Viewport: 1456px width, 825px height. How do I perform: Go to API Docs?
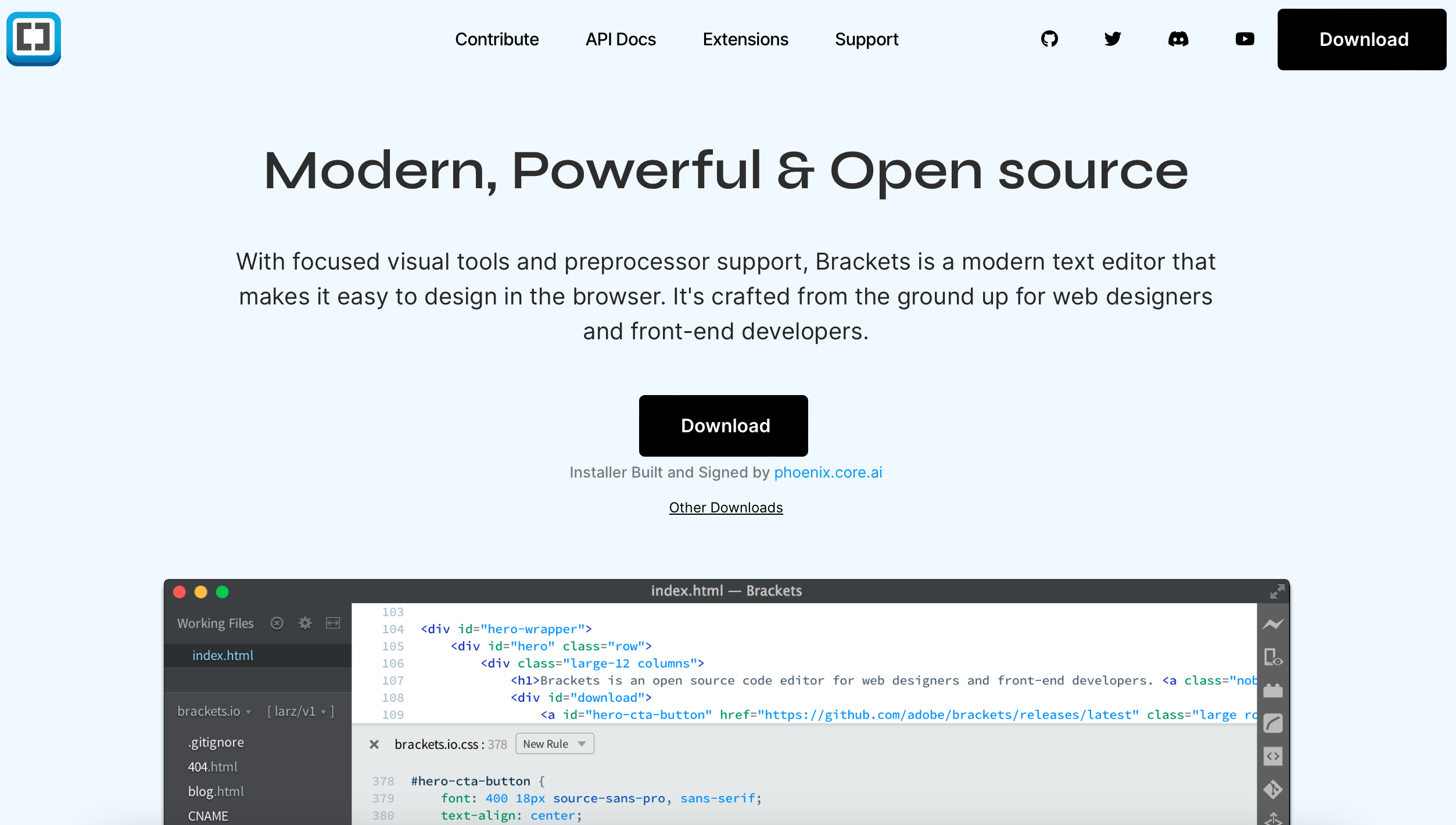tap(621, 40)
